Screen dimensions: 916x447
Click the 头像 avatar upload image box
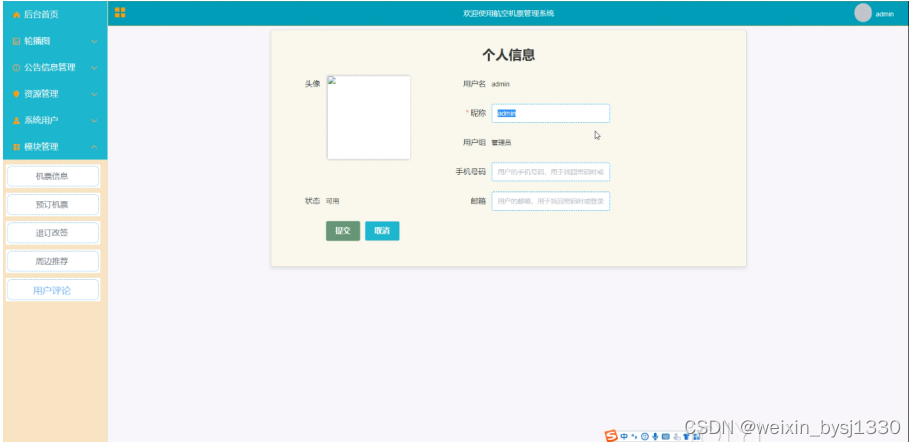[369, 117]
